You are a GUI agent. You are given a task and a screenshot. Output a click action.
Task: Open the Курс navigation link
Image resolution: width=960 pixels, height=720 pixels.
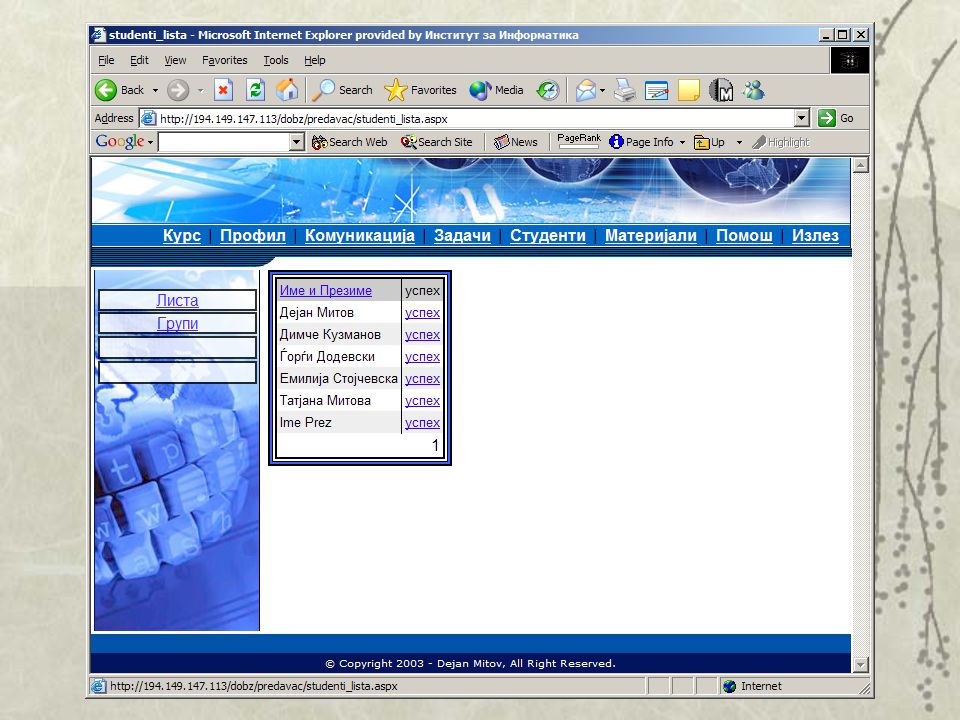[182, 236]
